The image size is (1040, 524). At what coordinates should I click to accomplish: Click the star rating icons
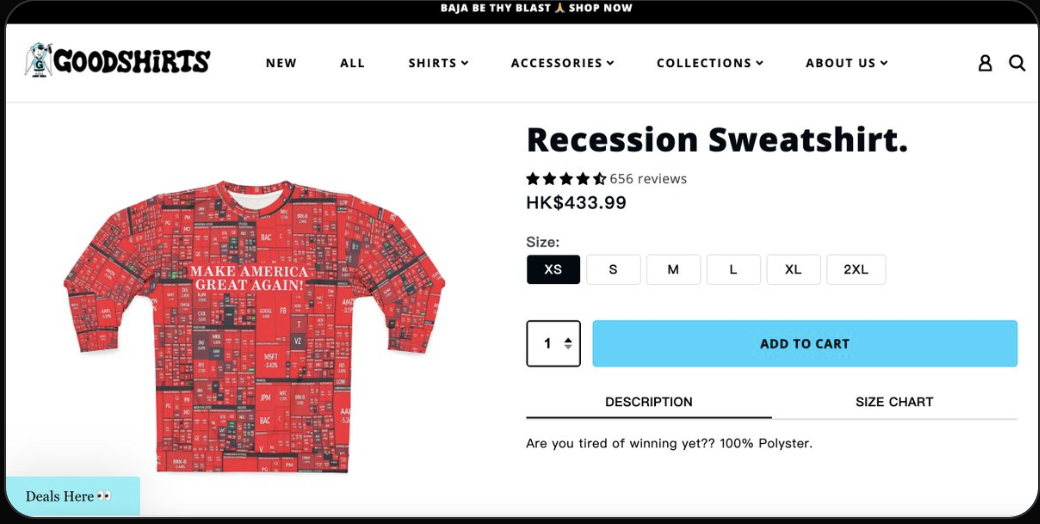point(565,179)
